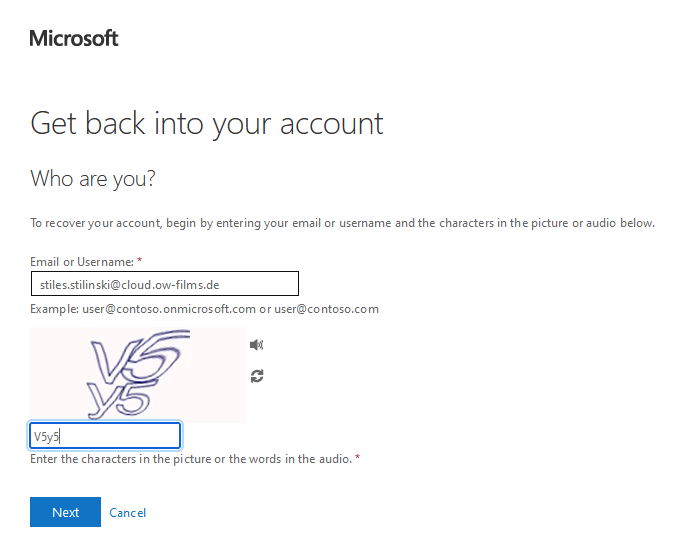Click "Enter the characters in the picture" hint
Image resolution: width=675 pixels, height=554 pixels.
190,459
